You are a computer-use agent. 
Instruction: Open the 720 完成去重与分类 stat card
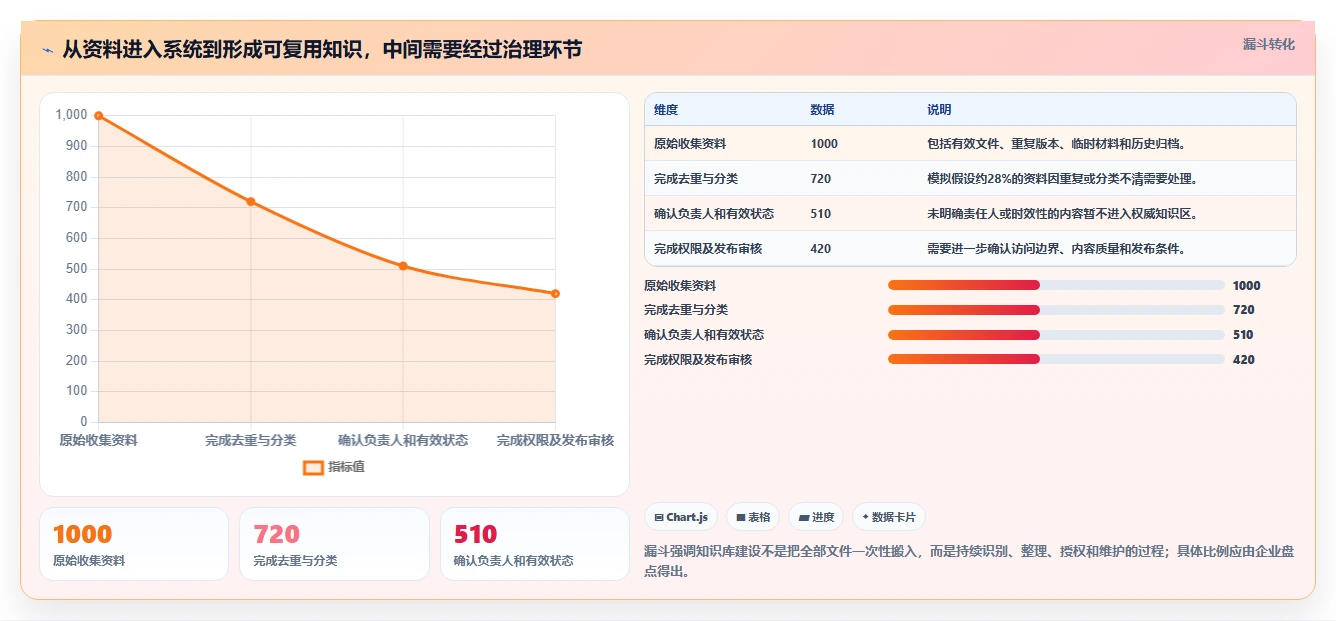point(334,544)
